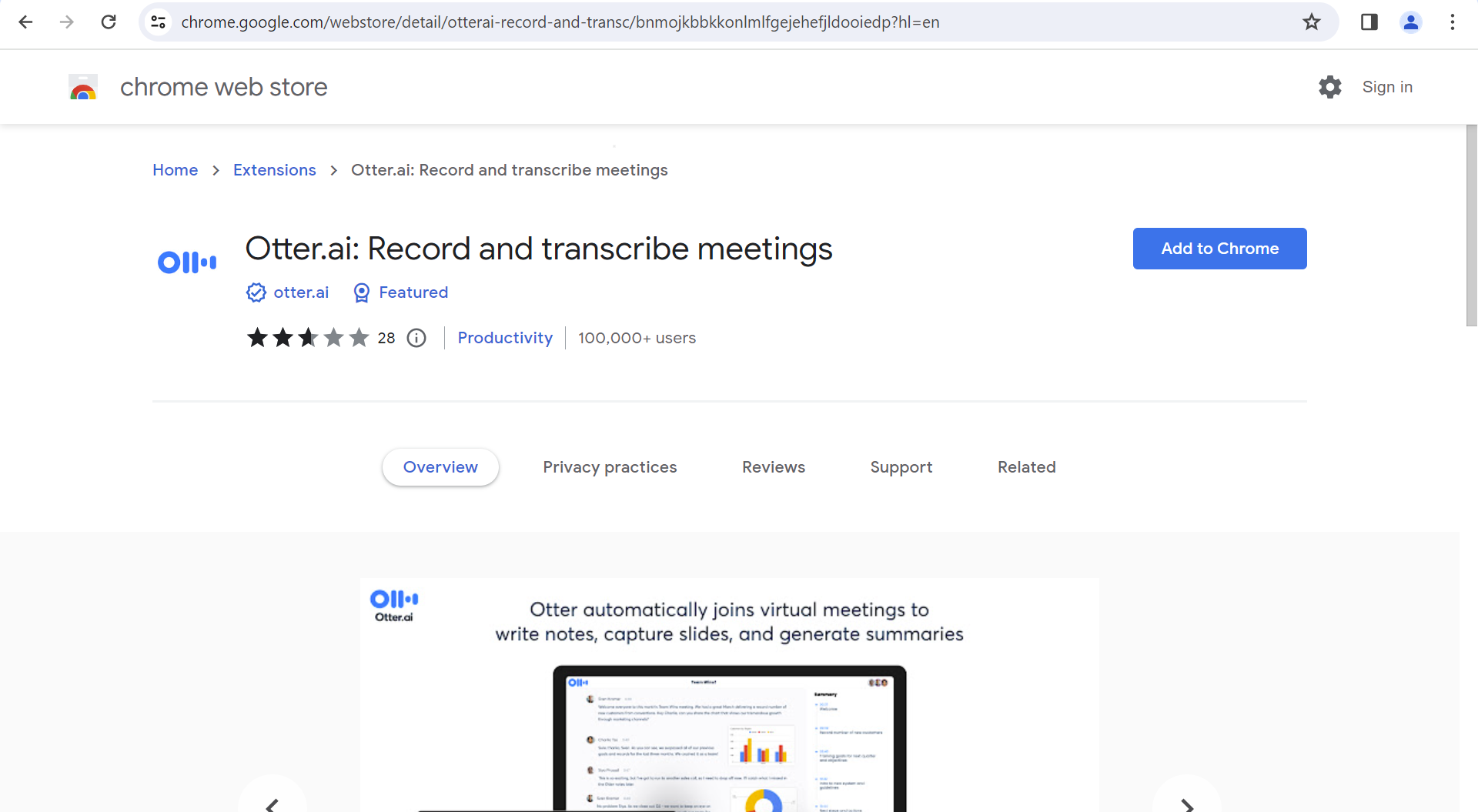
Task: Open site information icon in address bar
Action: click(x=159, y=22)
